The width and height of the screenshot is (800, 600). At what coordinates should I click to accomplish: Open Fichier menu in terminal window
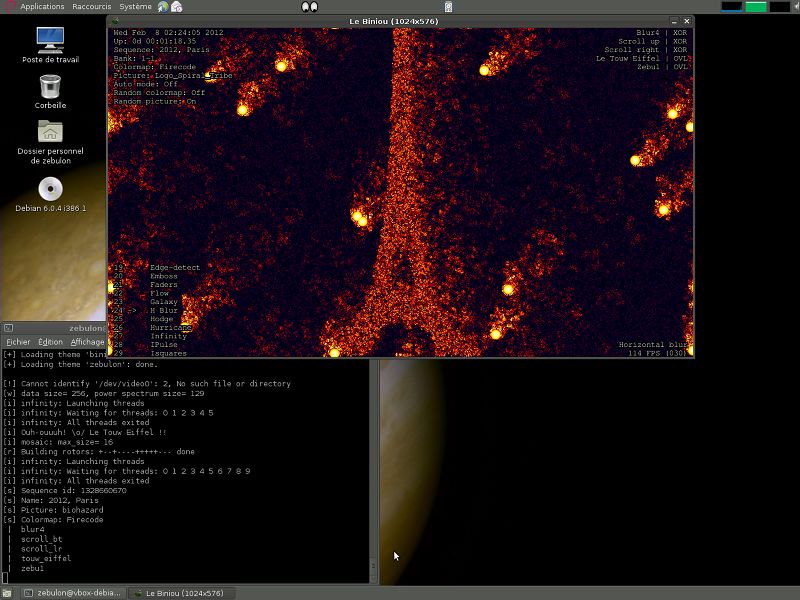[18, 342]
